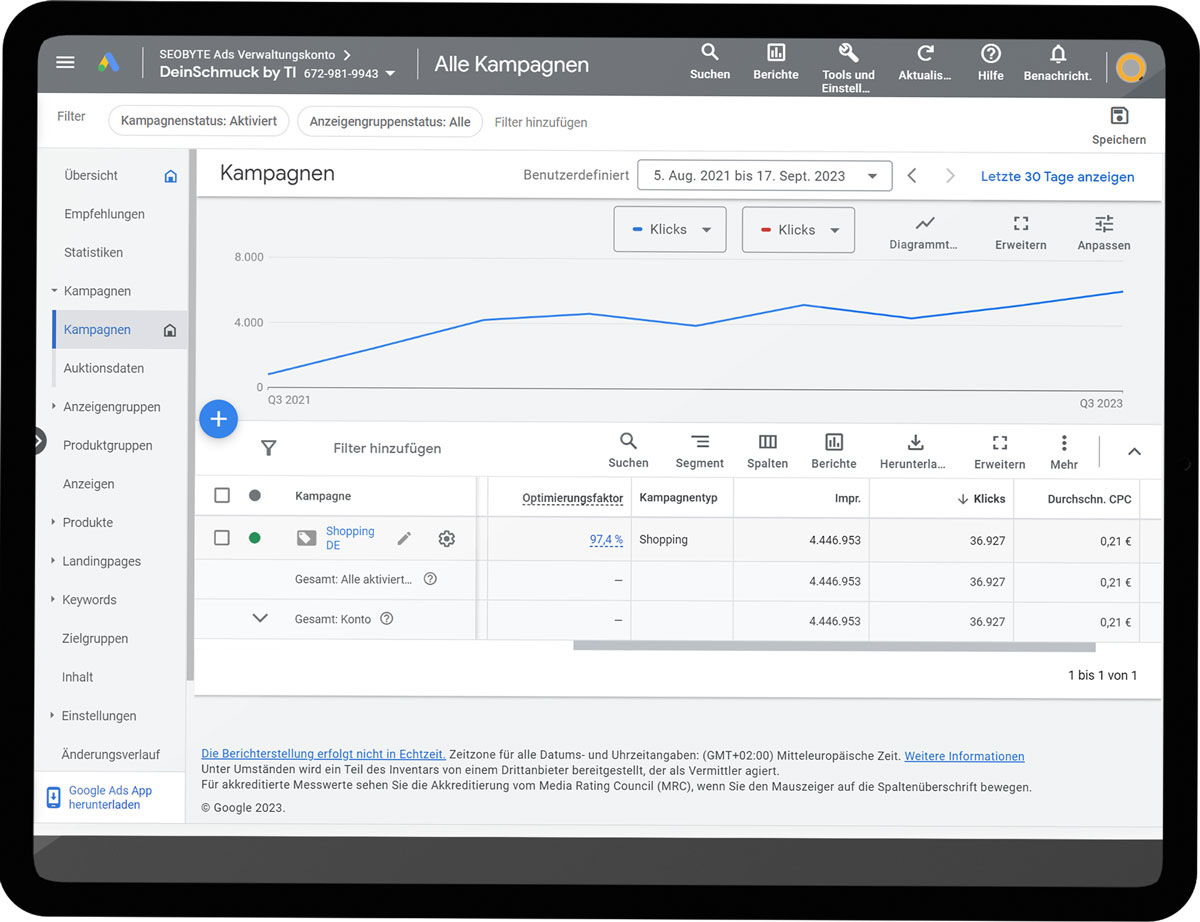Click table Filter hinzufügen field
The image size is (1200, 922).
[387, 448]
